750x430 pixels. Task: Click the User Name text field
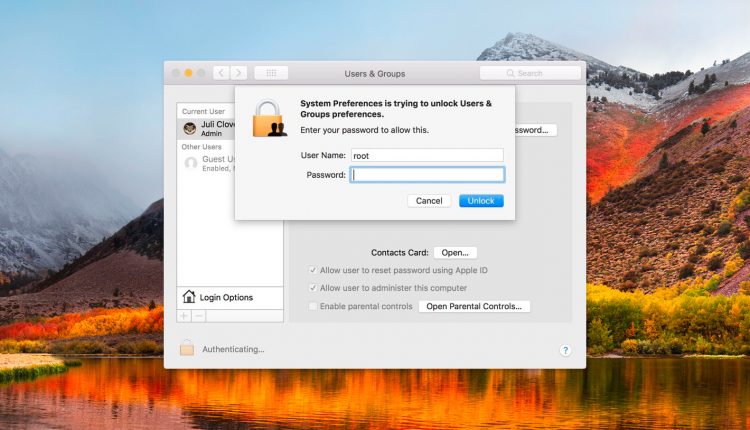click(x=426, y=155)
